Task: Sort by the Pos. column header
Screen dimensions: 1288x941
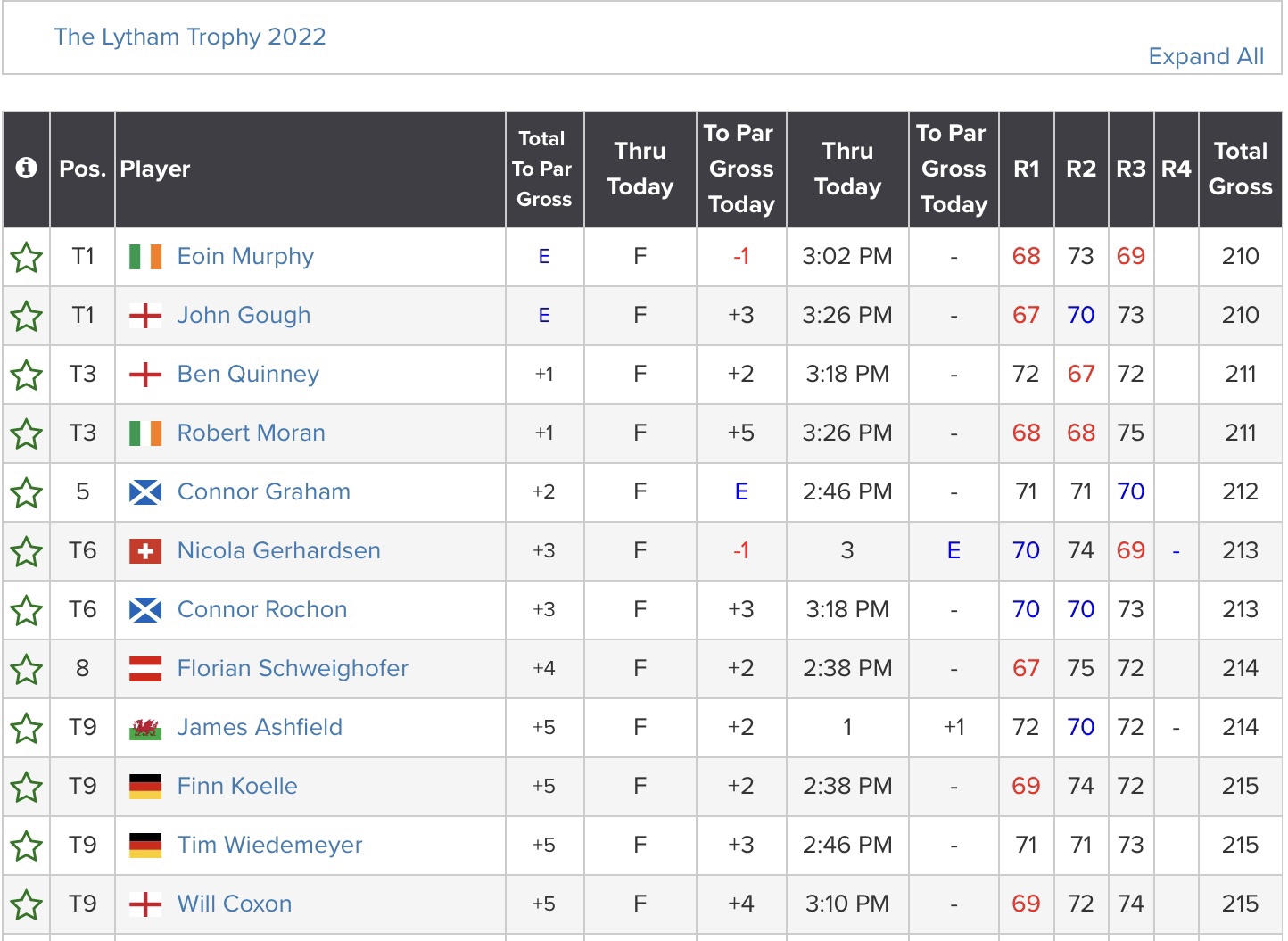Action: point(82,169)
